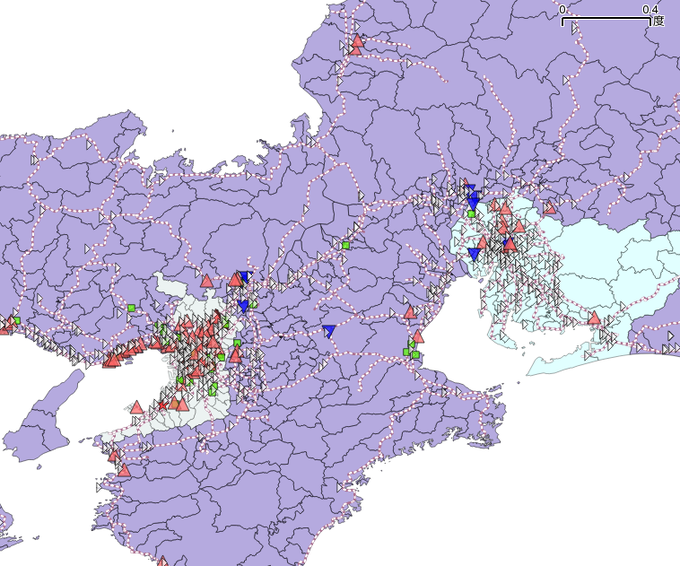The width and height of the screenshot is (680, 566).
Task: Click white triangle east of the northern red triangles
Action: pyautogui.click(x=409, y=63)
